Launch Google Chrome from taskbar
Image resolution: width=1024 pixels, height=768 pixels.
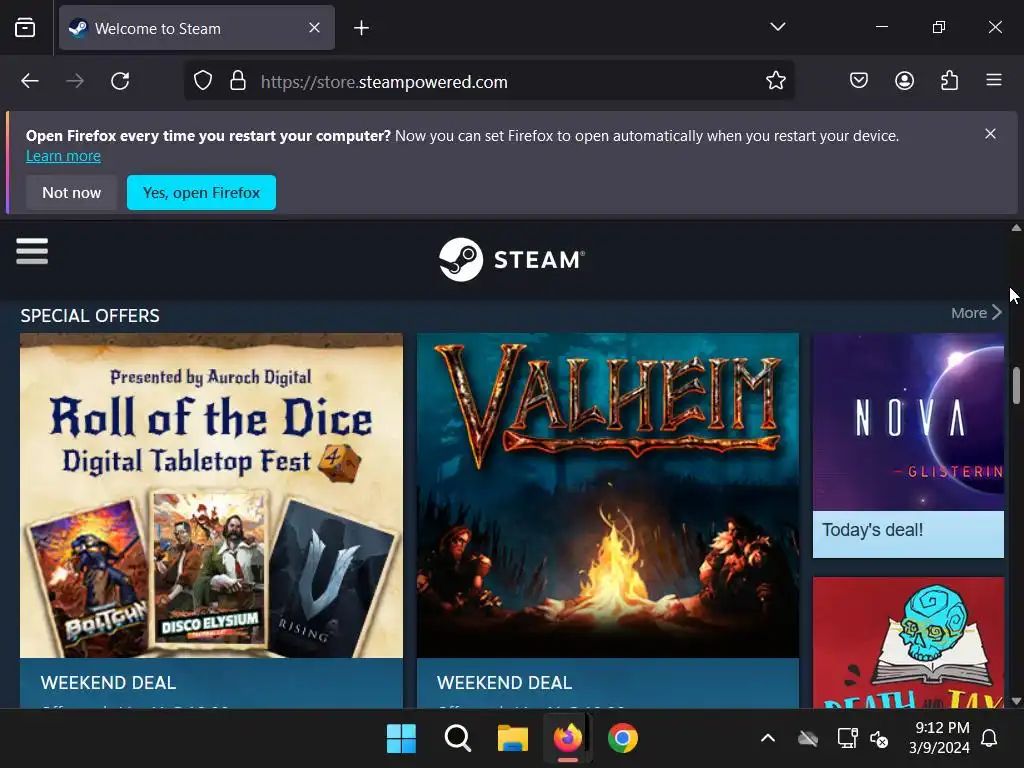point(622,739)
